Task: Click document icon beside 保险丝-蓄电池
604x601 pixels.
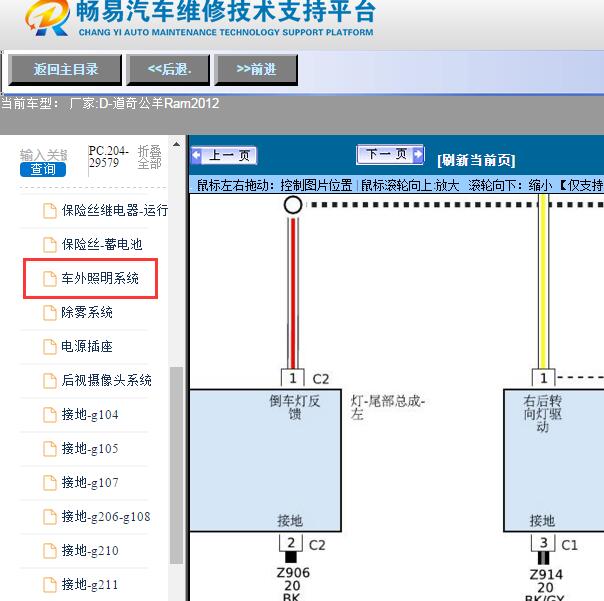Action: pos(50,245)
